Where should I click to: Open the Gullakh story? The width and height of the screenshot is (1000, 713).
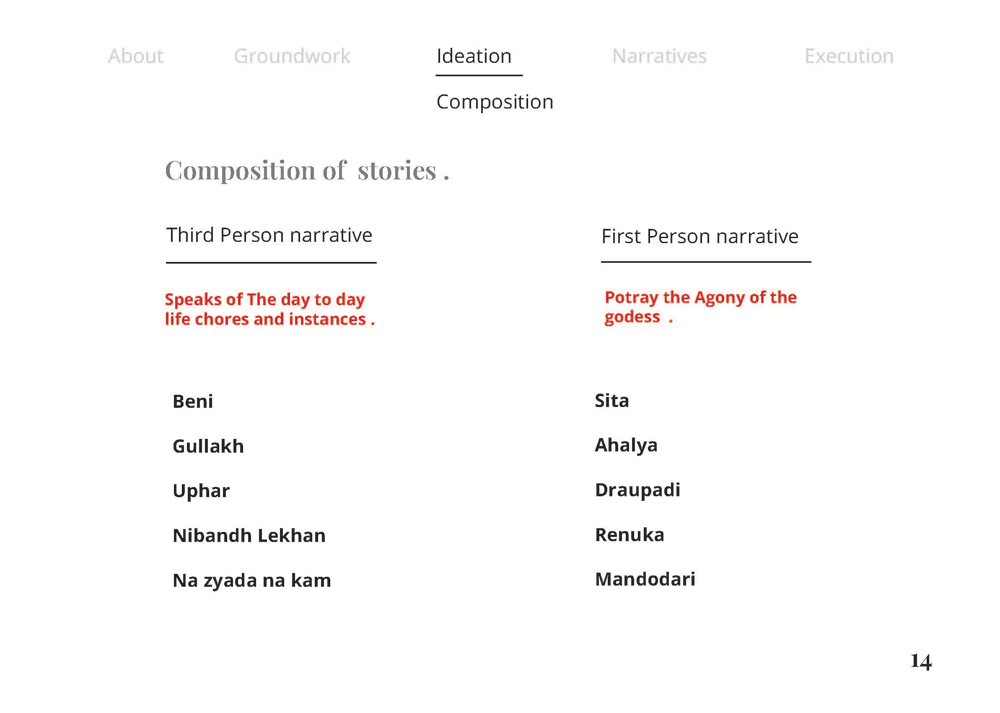pos(208,446)
